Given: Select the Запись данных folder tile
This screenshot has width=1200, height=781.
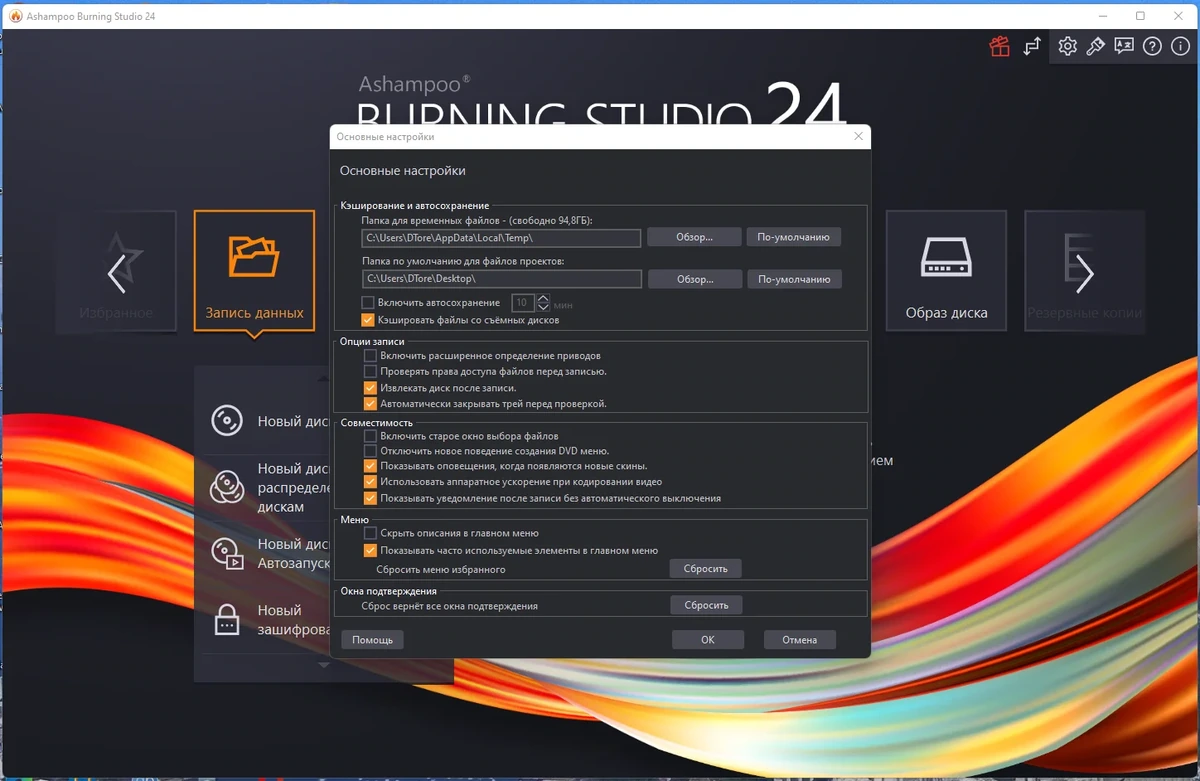Looking at the screenshot, I should (x=254, y=271).
